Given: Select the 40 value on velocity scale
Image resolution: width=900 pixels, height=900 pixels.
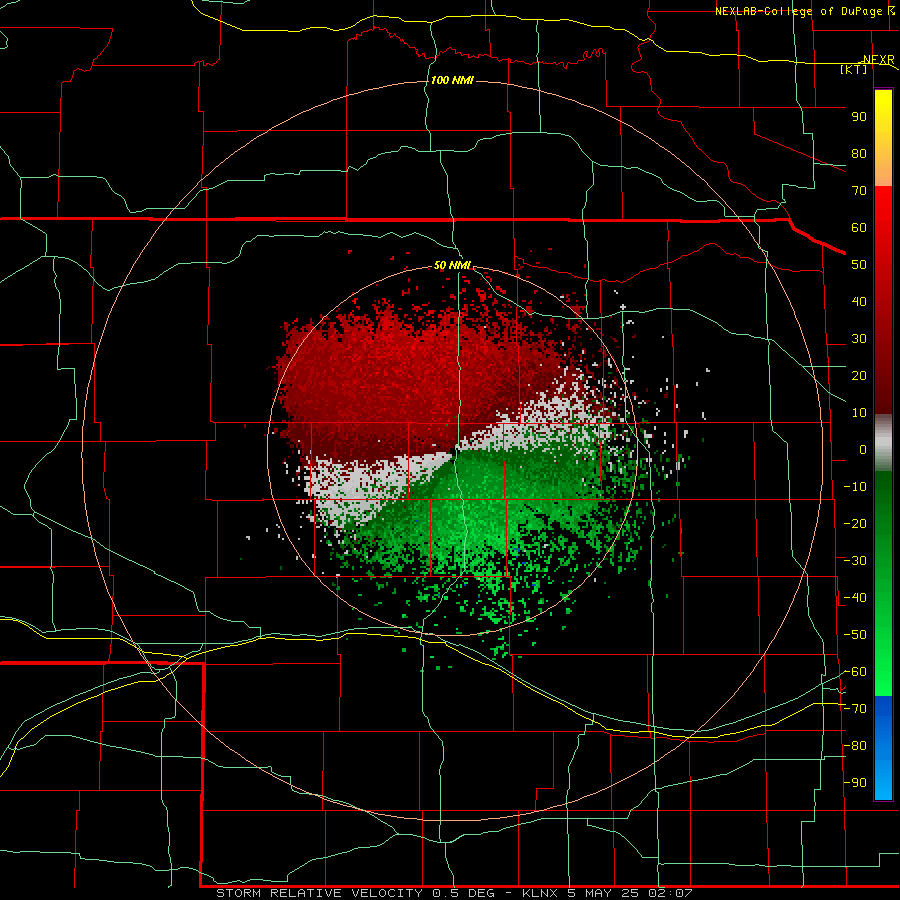Looking at the screenshot, I should tap(859, 301).
